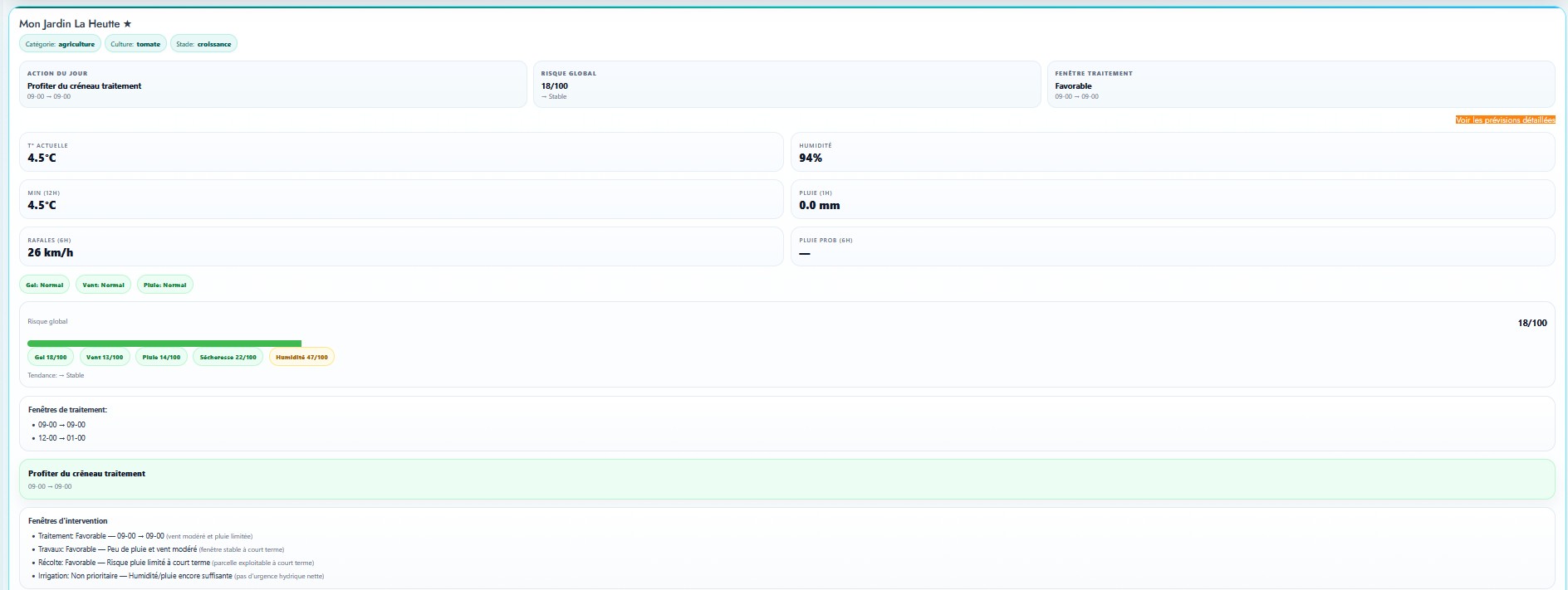Click the "Humidité" 94% tile
The height and width of the screenshot is (590, 1568).
1172,152
